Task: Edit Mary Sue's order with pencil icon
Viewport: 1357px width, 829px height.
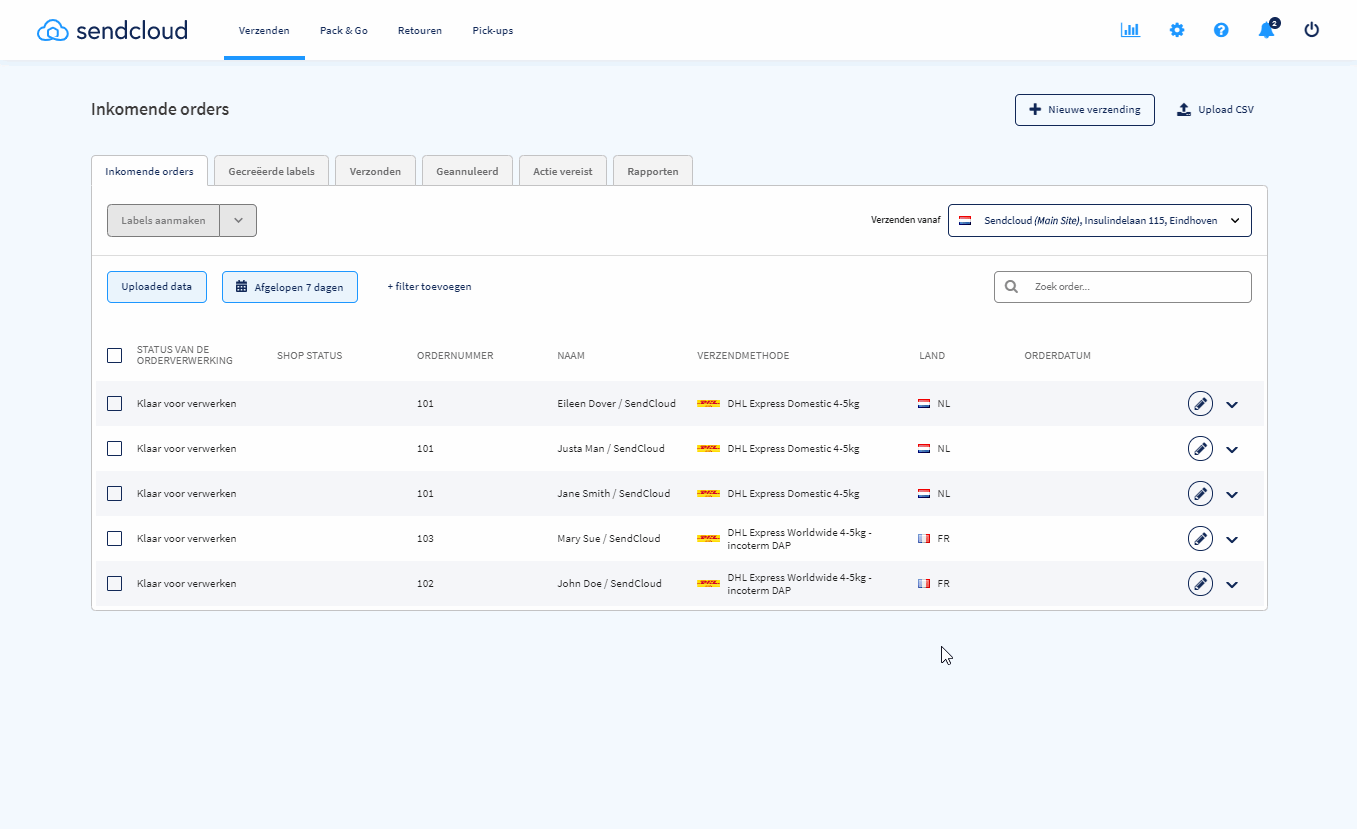Action: coord(1200,539)
